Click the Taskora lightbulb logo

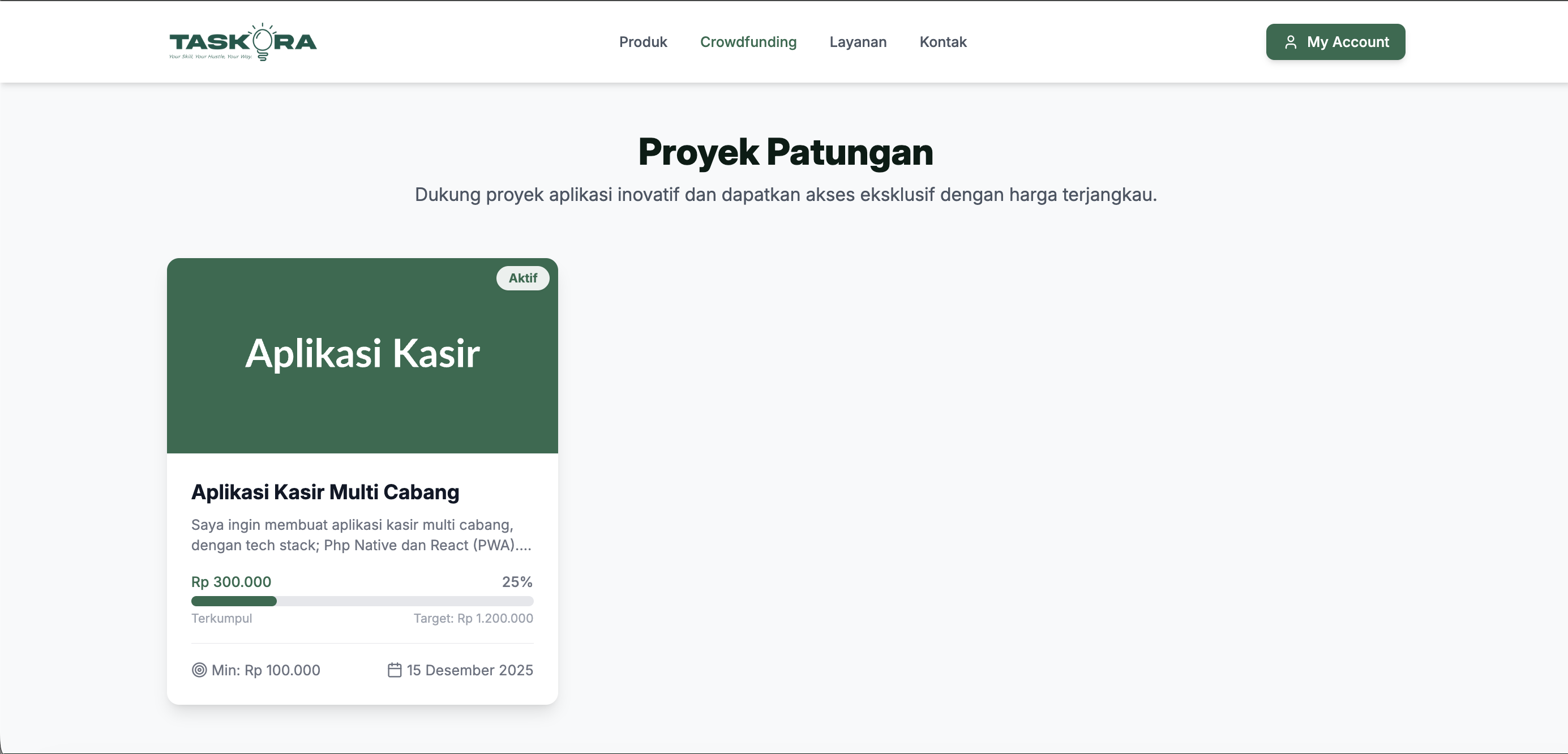tap(242, 42)
